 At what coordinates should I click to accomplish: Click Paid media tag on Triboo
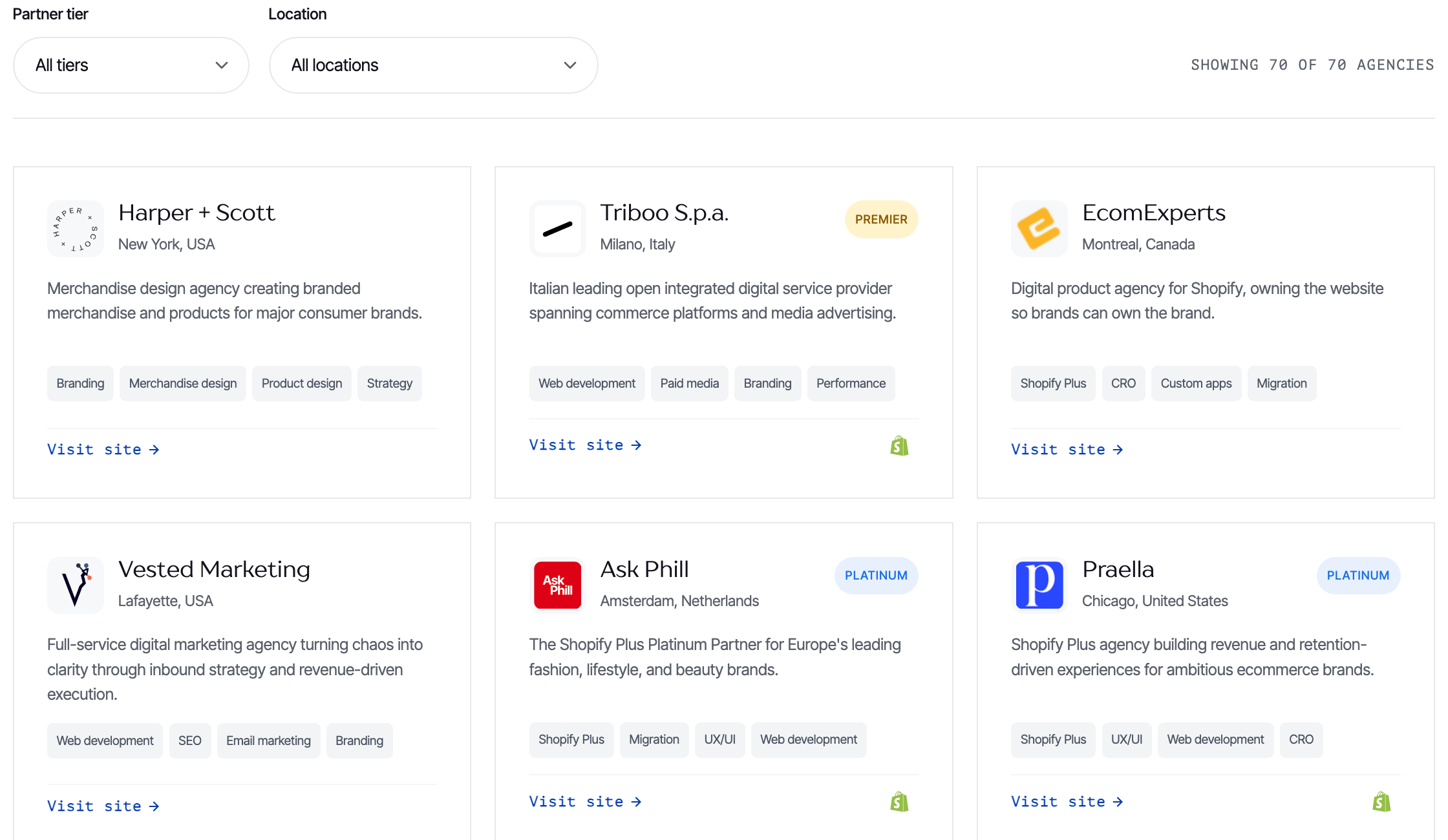coord(690,384)
